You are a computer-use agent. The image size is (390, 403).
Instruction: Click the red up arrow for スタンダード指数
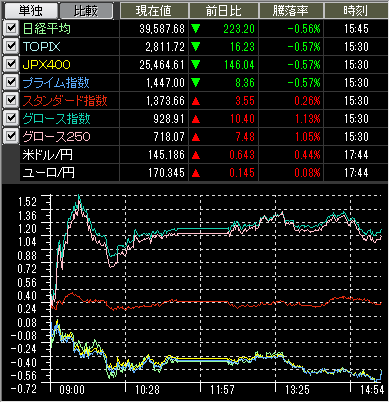[196, 101]
